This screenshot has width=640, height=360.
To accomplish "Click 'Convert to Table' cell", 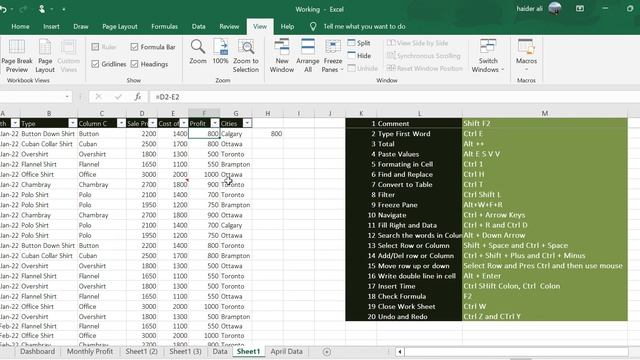I will click(419, 184).
